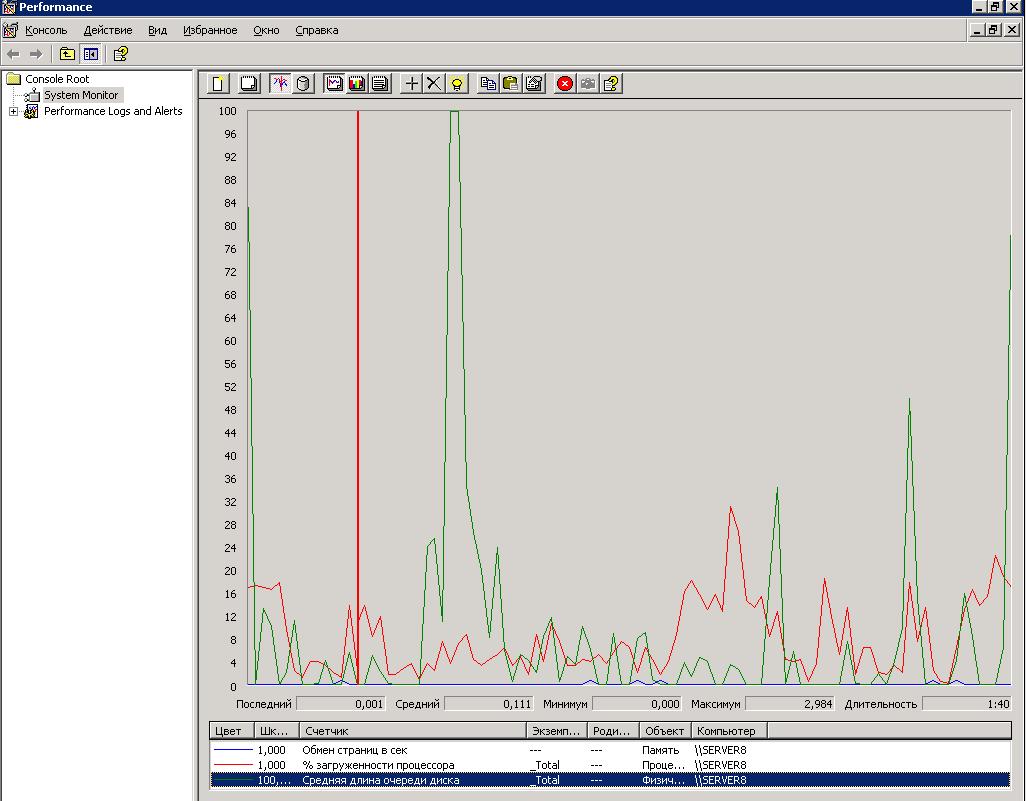Click the blue line color of Обмен страниц counter
1026x801 pixels.
pos(232,750)
